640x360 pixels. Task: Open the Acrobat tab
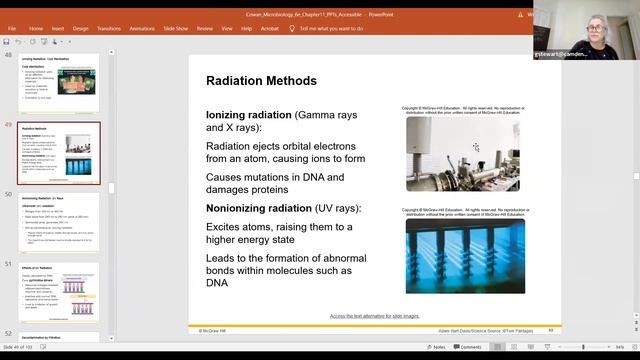pos(269,29)
